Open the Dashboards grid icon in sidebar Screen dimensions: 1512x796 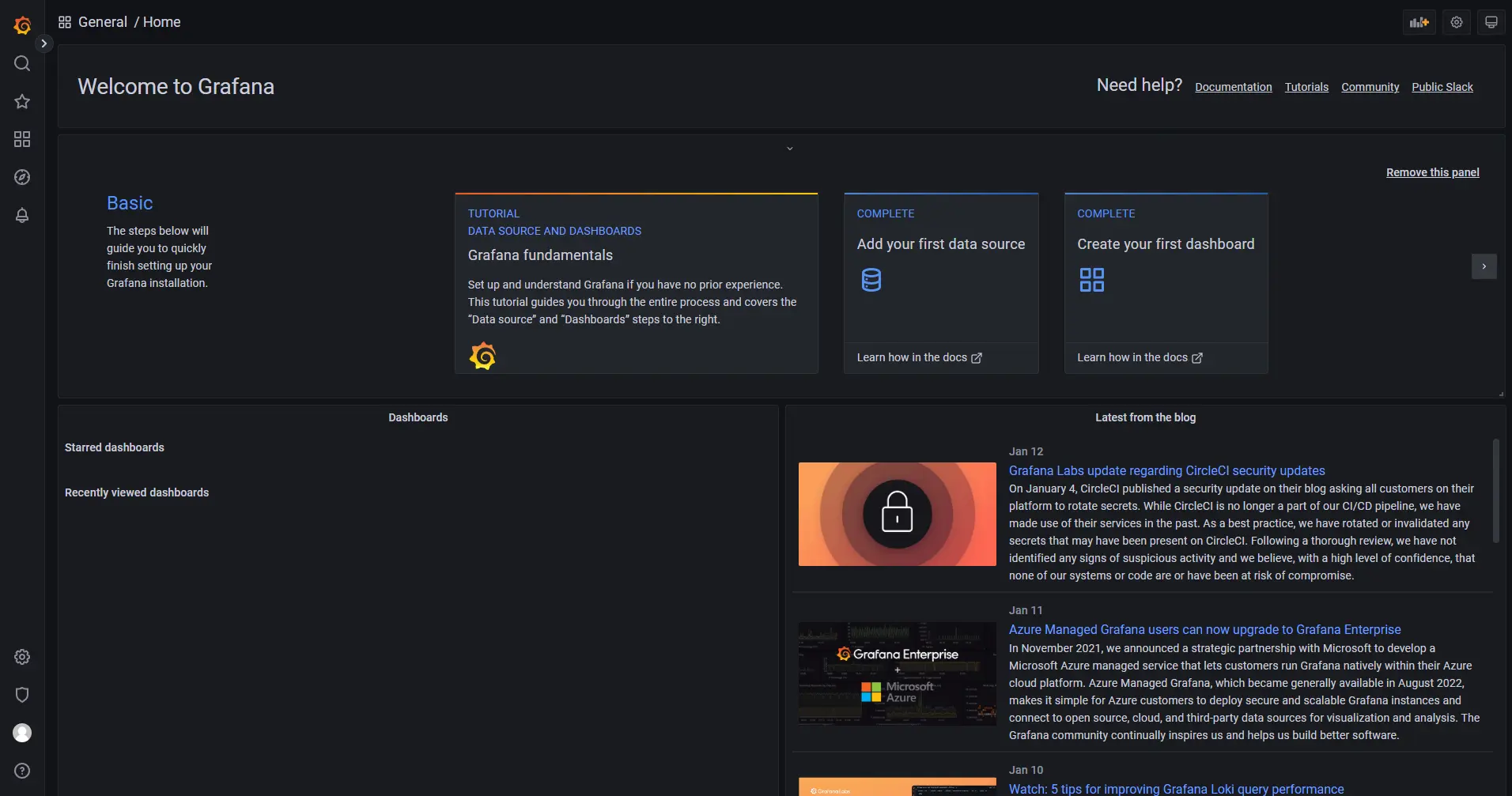pyautogui.click(x=22, y=139)
